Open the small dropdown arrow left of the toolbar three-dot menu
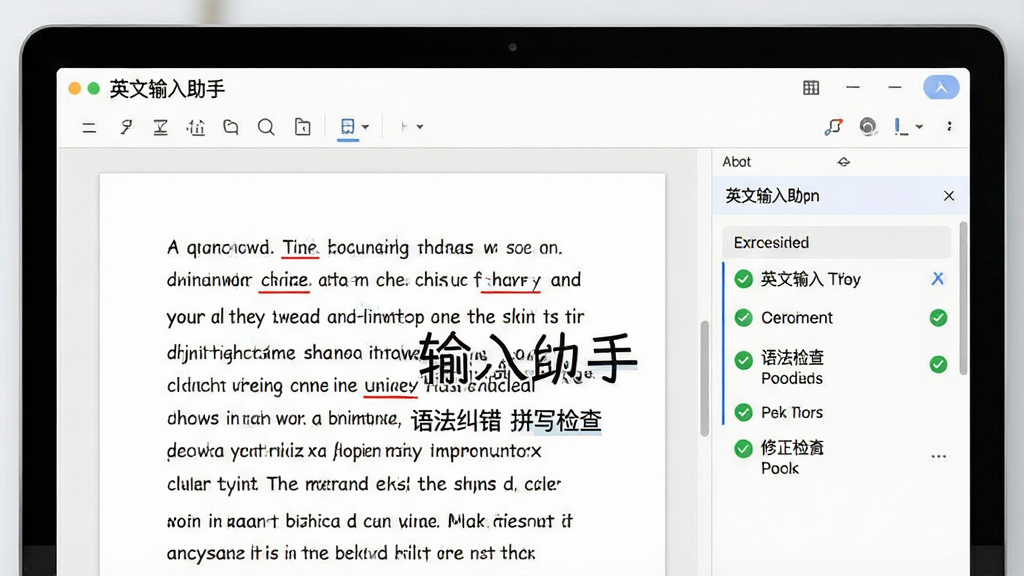The width and height of the screenshot is (1024, 576). coord(919,127)
